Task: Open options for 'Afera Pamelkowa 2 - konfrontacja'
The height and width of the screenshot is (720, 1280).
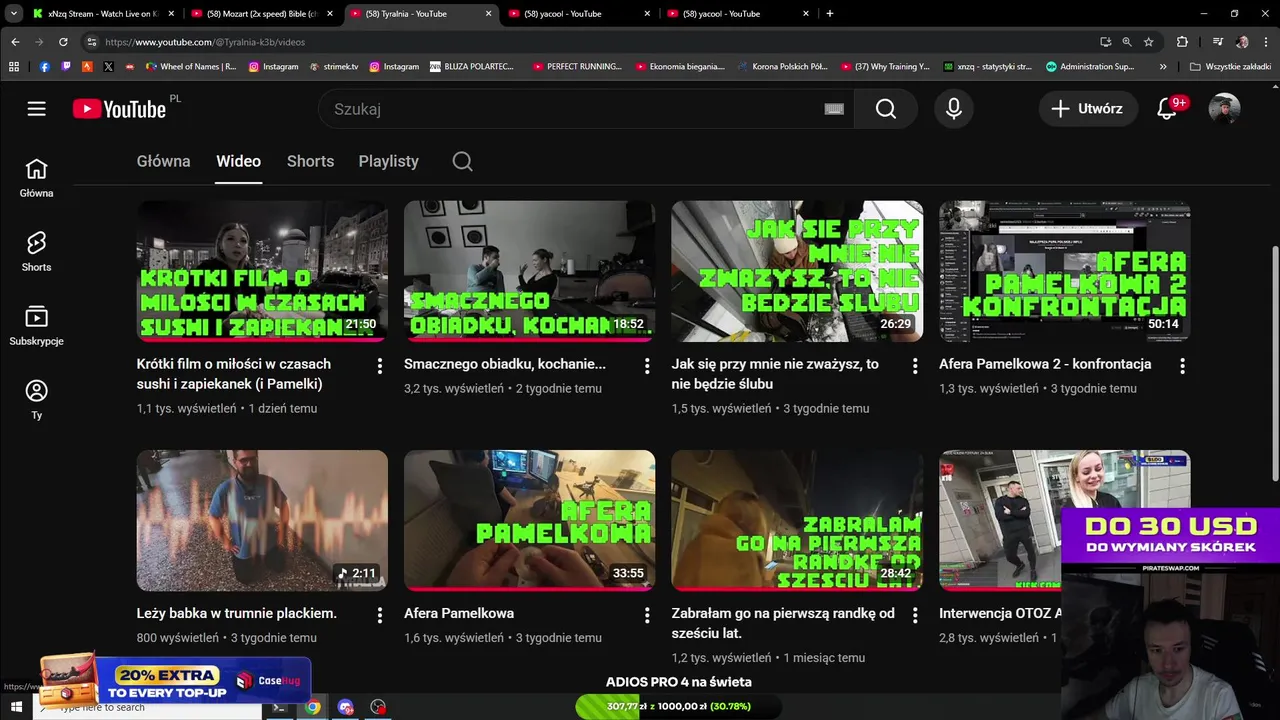Action: [1182, 366]
